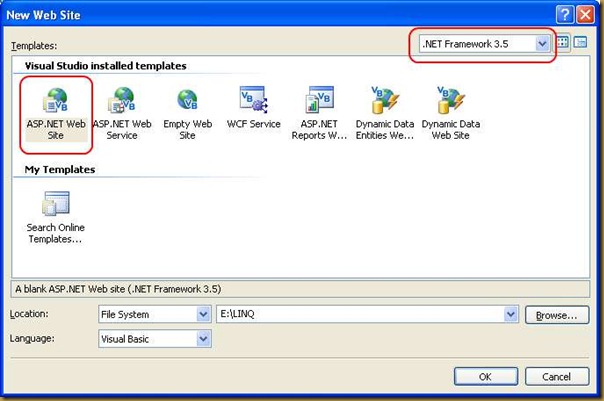Confirm with the OK button

486,376
